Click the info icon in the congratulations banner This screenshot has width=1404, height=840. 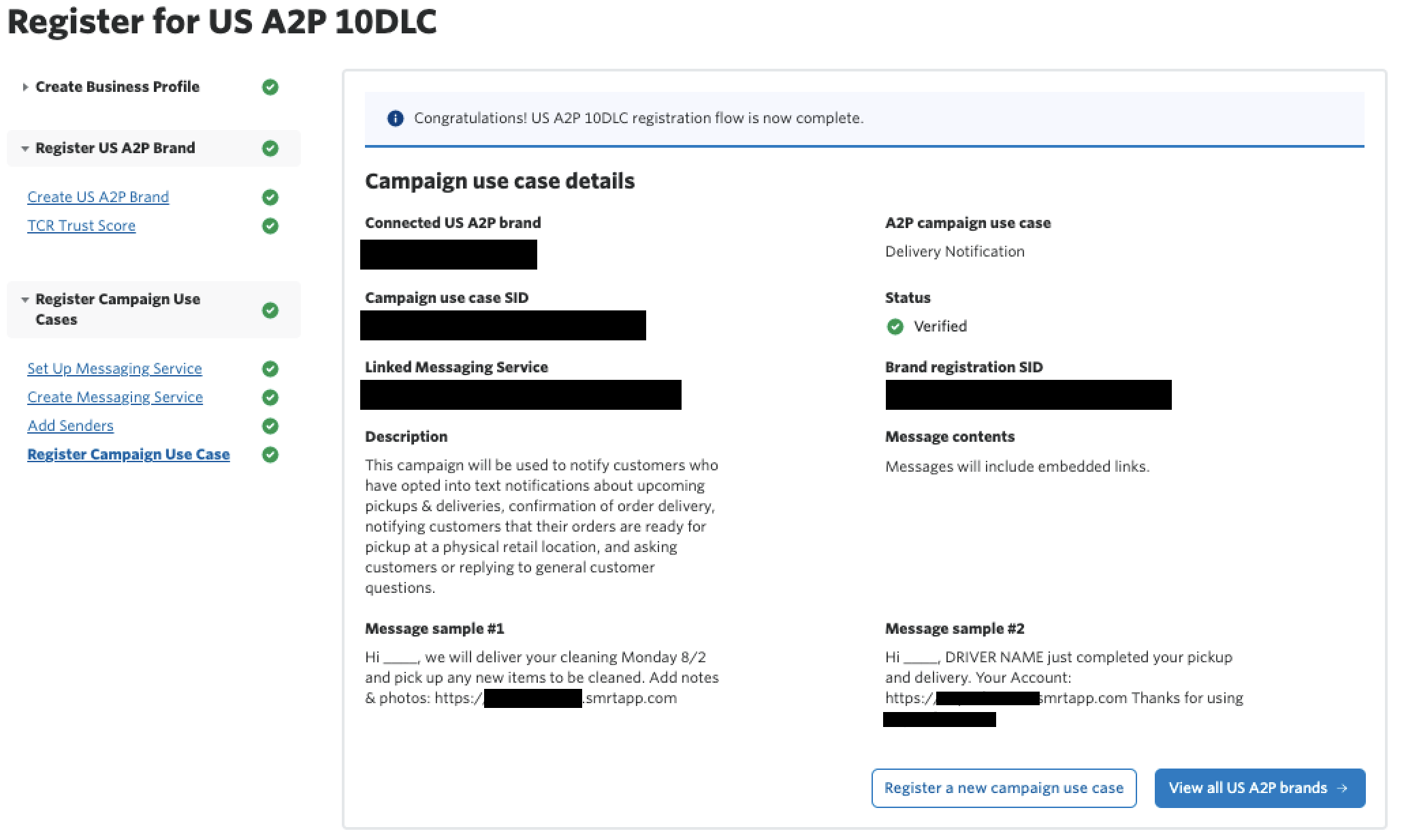point(395,118)
